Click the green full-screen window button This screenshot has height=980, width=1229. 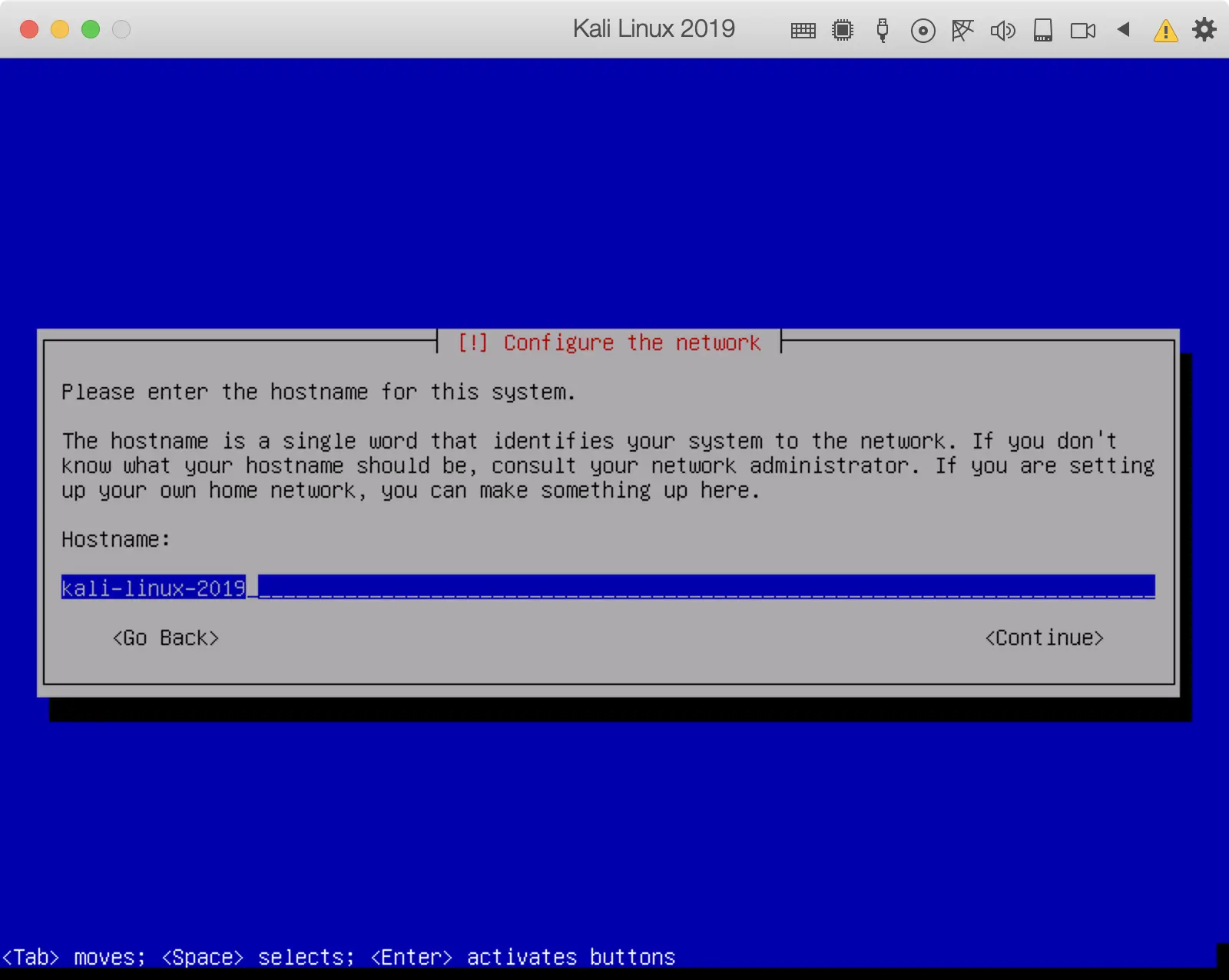tap(91, 29)
